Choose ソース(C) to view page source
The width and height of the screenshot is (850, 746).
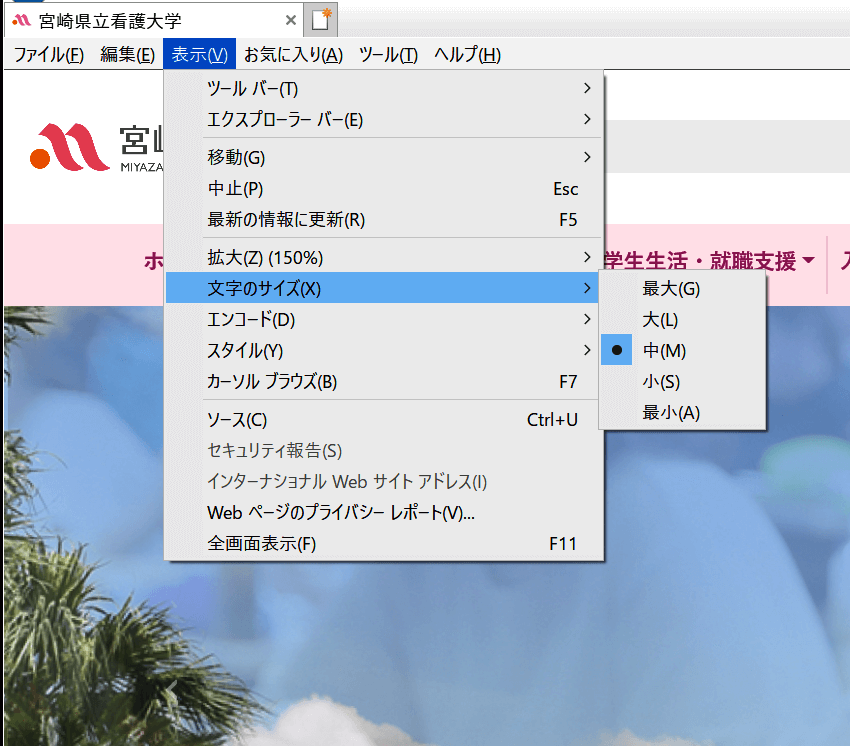[383, 420]
